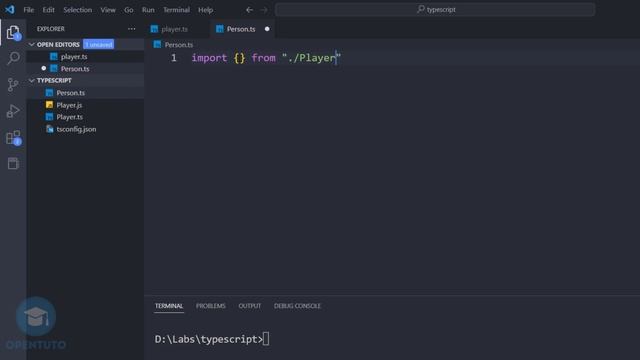Click the VS Code logo icon
Screen dimensions: 640x360
10,9
